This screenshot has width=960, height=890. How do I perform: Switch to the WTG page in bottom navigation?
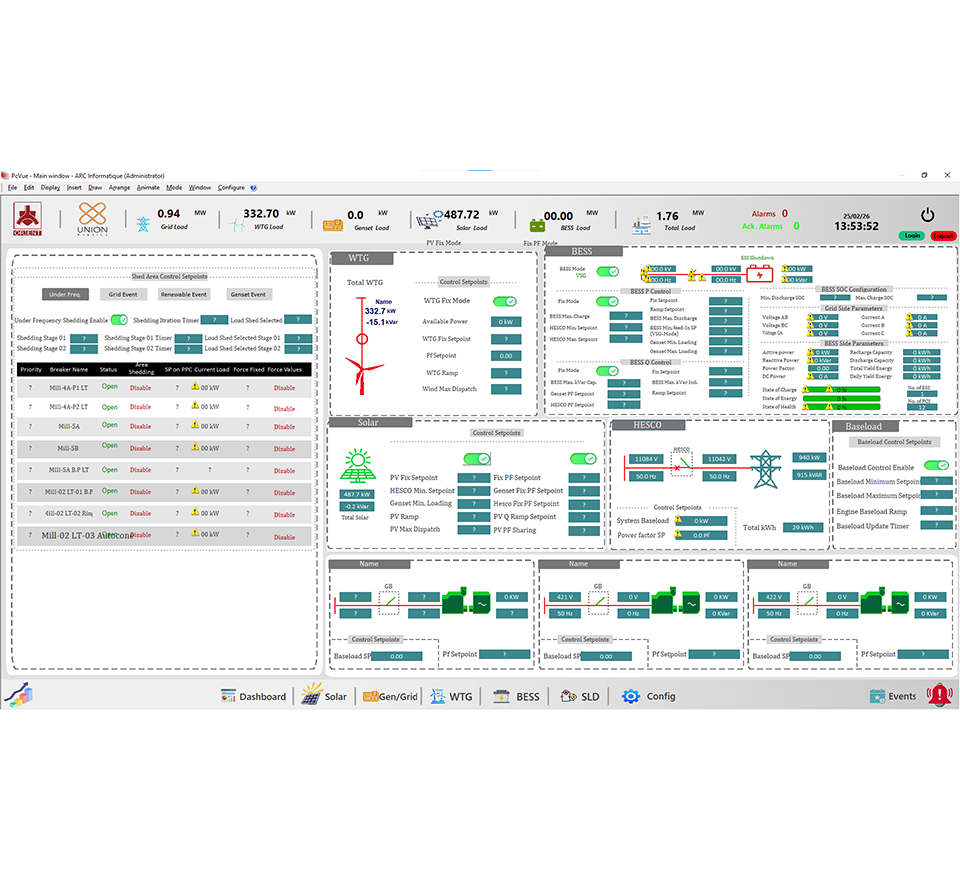pos(451,696)
